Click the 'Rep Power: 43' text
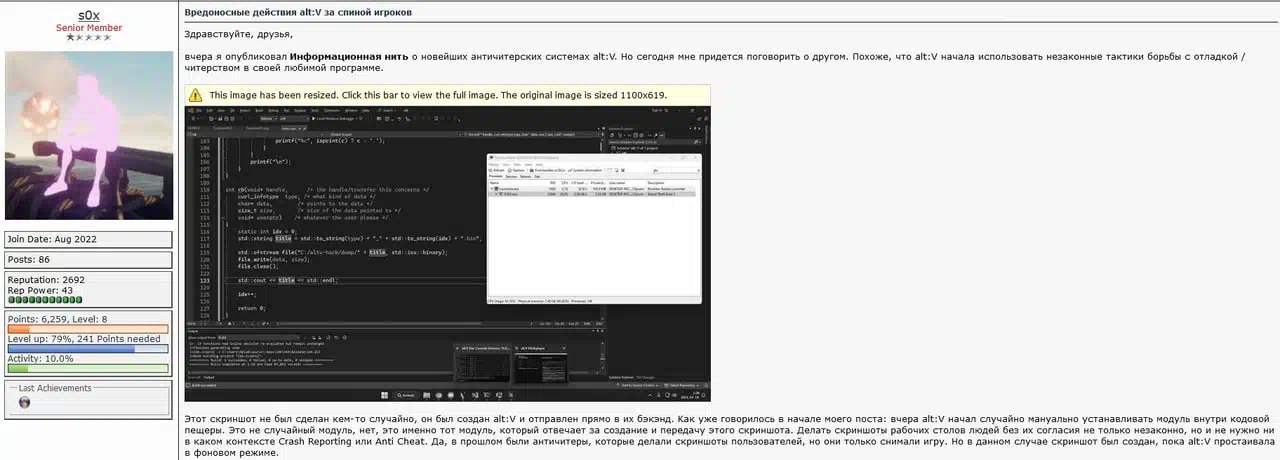1280x460 pixels. 40,290
